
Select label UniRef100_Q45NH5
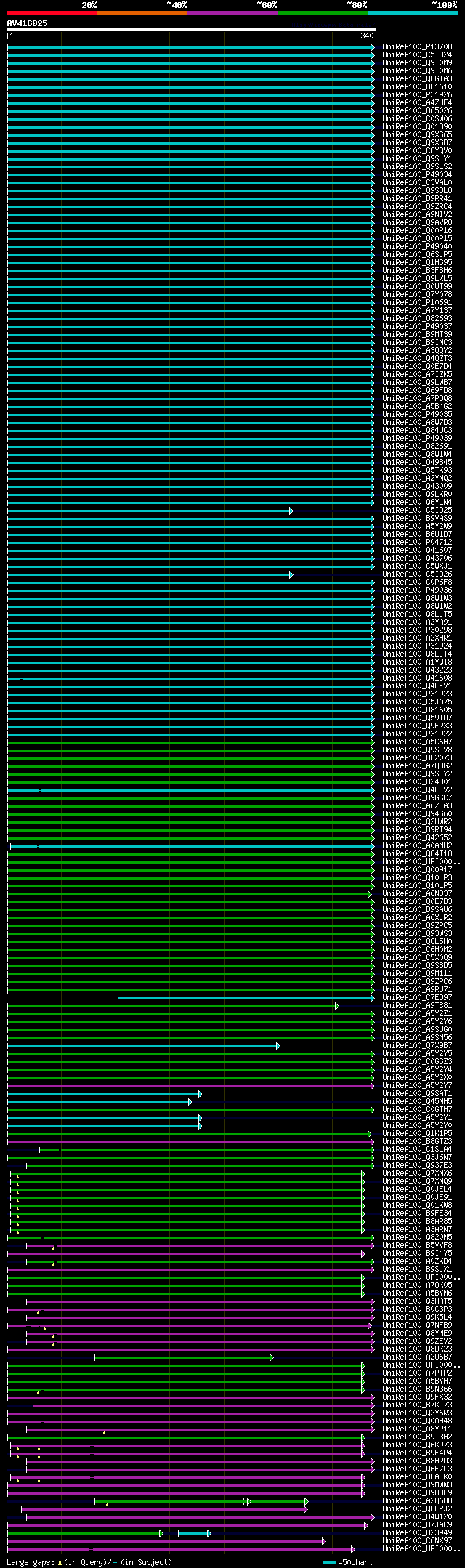tap(417, 1101)
